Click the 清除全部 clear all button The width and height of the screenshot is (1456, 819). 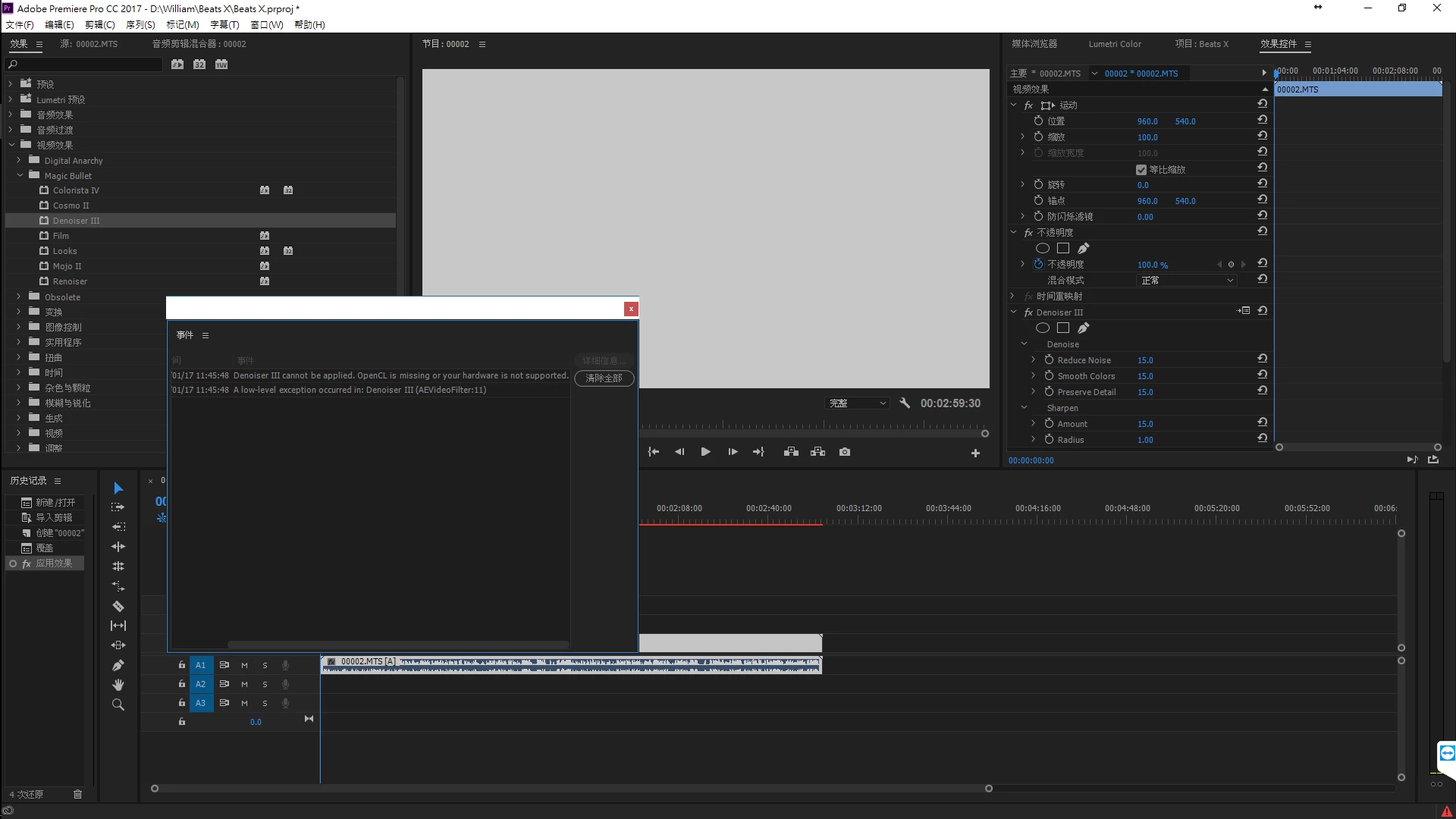click(x=604, y=378)
